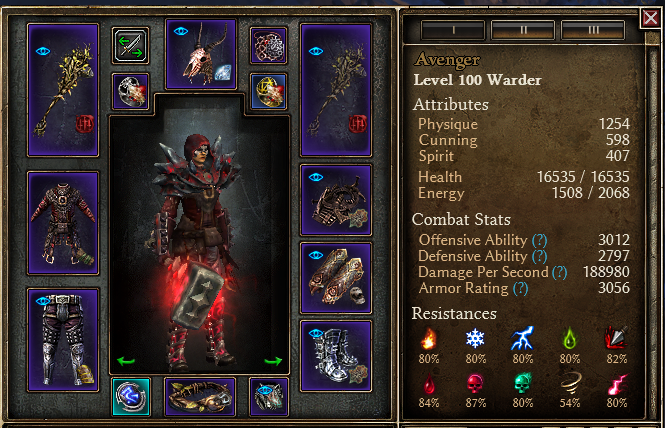Select the yellow-banded ring slot
This screenshot has height=428, width=665.
[x=268, y=92]
